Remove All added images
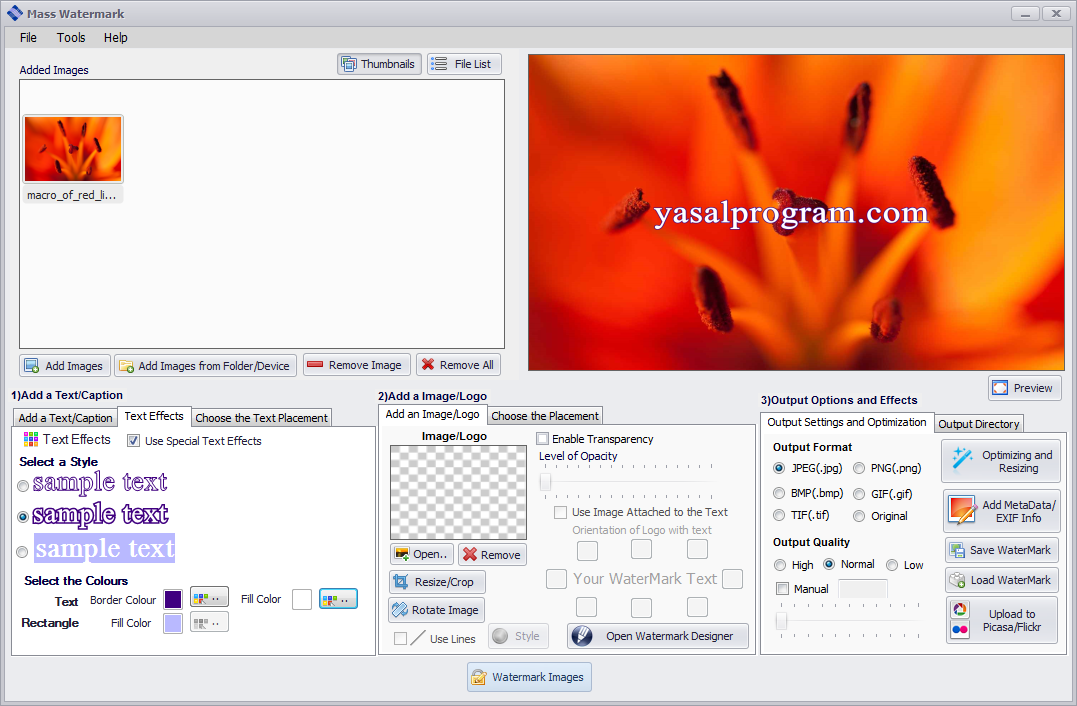The width and height of the screenshot is (1077, 706). tap(458, 366)
